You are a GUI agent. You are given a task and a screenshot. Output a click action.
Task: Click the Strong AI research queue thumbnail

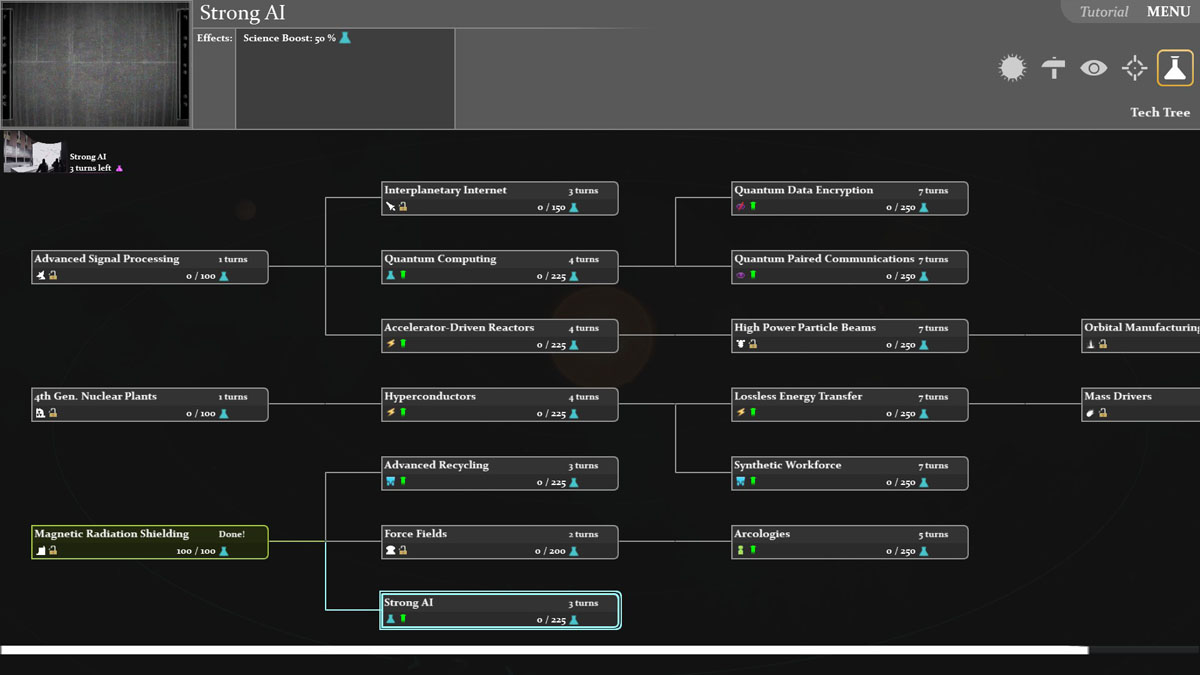point(33,152)
